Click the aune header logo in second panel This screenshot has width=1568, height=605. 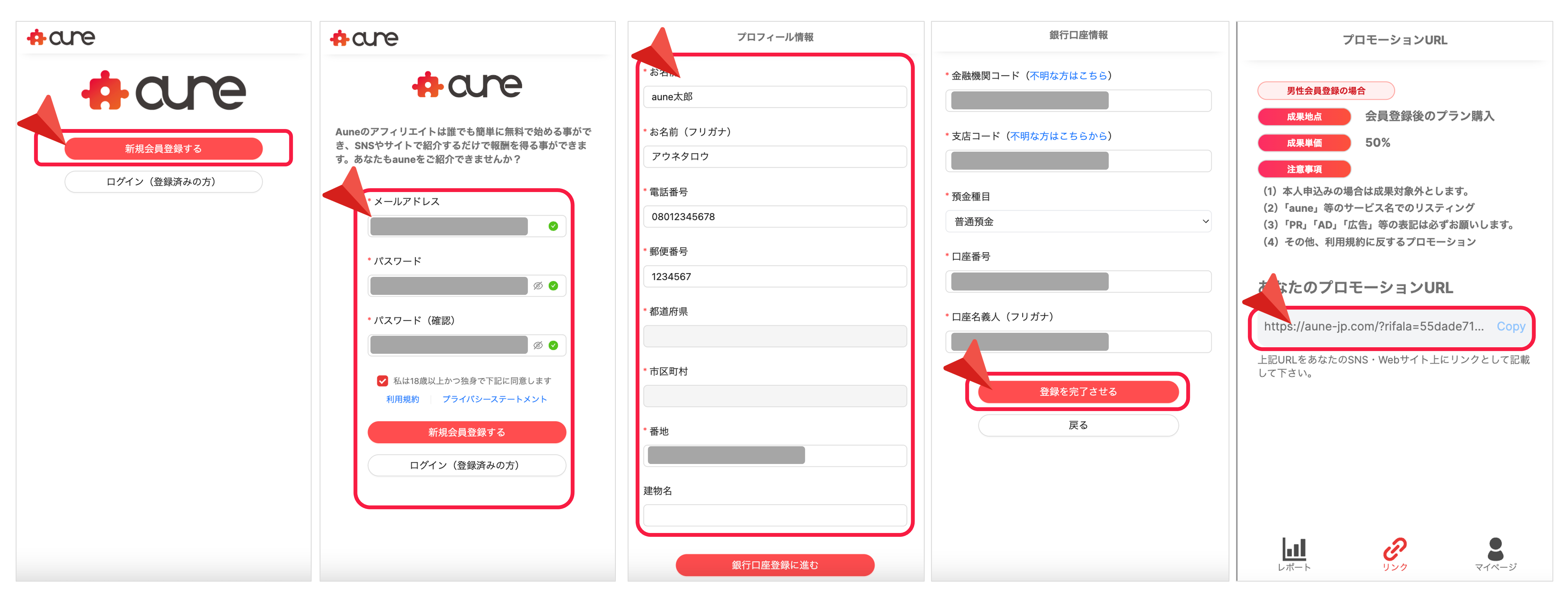[x=364, y=39]
